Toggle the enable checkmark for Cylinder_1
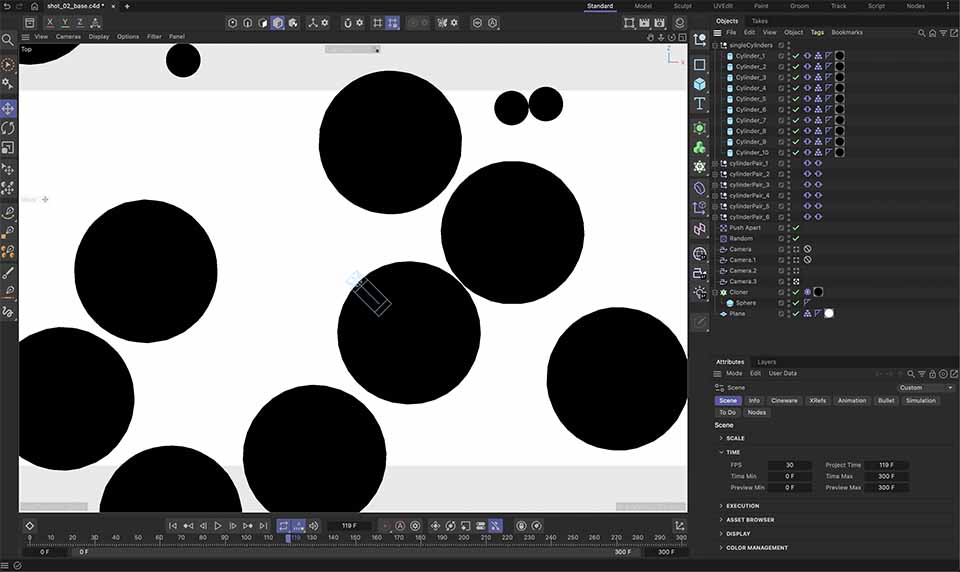This screenshot has height=572, width=960. click(796, 56)
